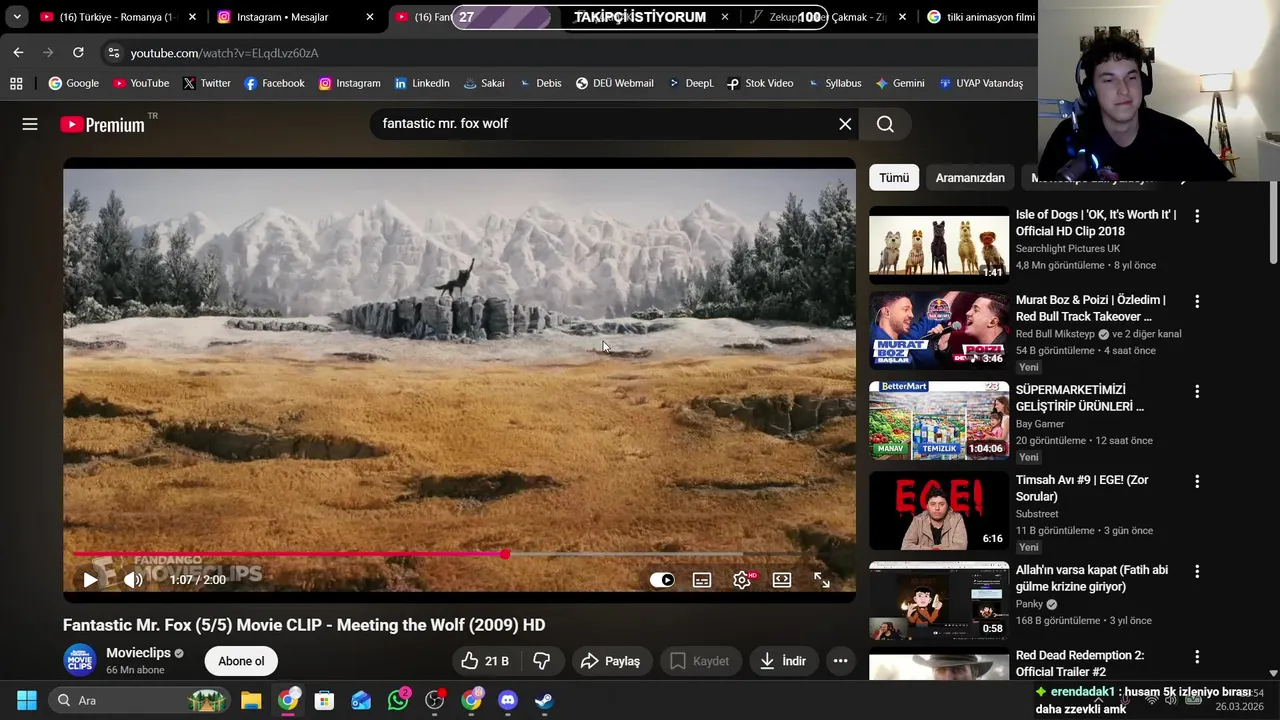
Task: Run the search with magnifier button
Action: pos(885,124)
